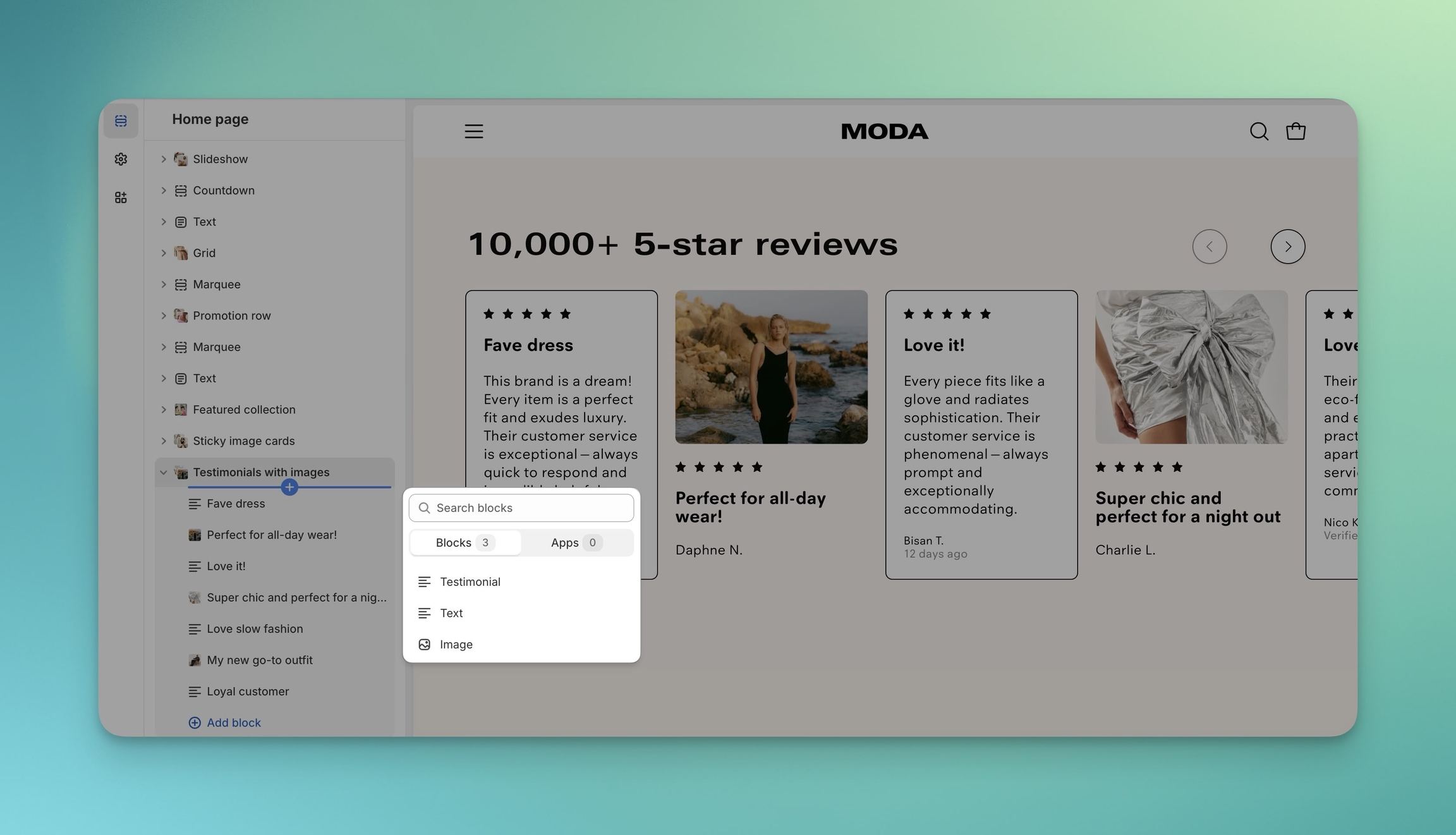1456x835 pixels.
Task: Expand the Featured collection section
Action: (164, 410)
